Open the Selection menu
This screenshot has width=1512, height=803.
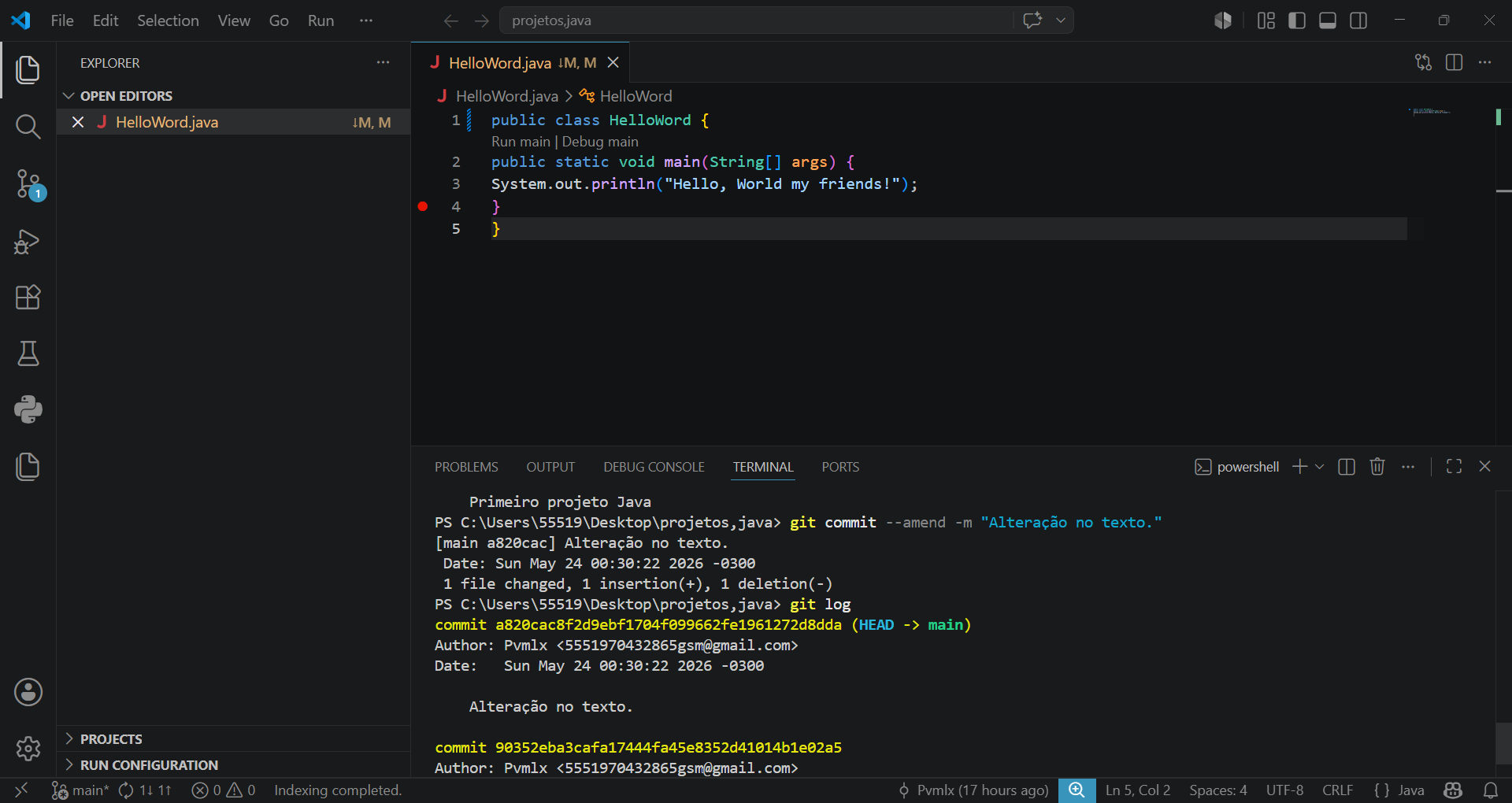point(168,20)
